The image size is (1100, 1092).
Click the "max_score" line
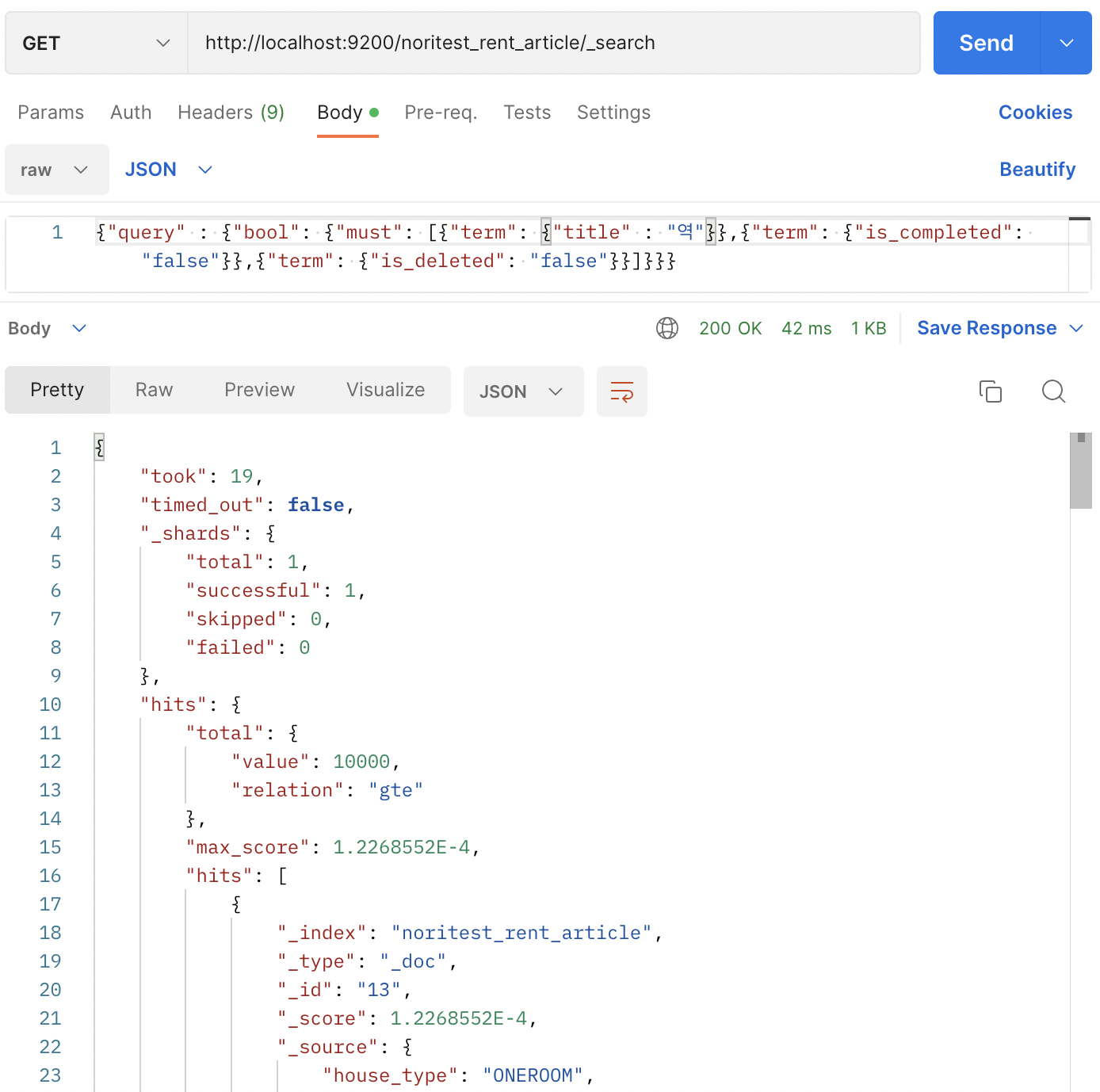click(333, 847)
